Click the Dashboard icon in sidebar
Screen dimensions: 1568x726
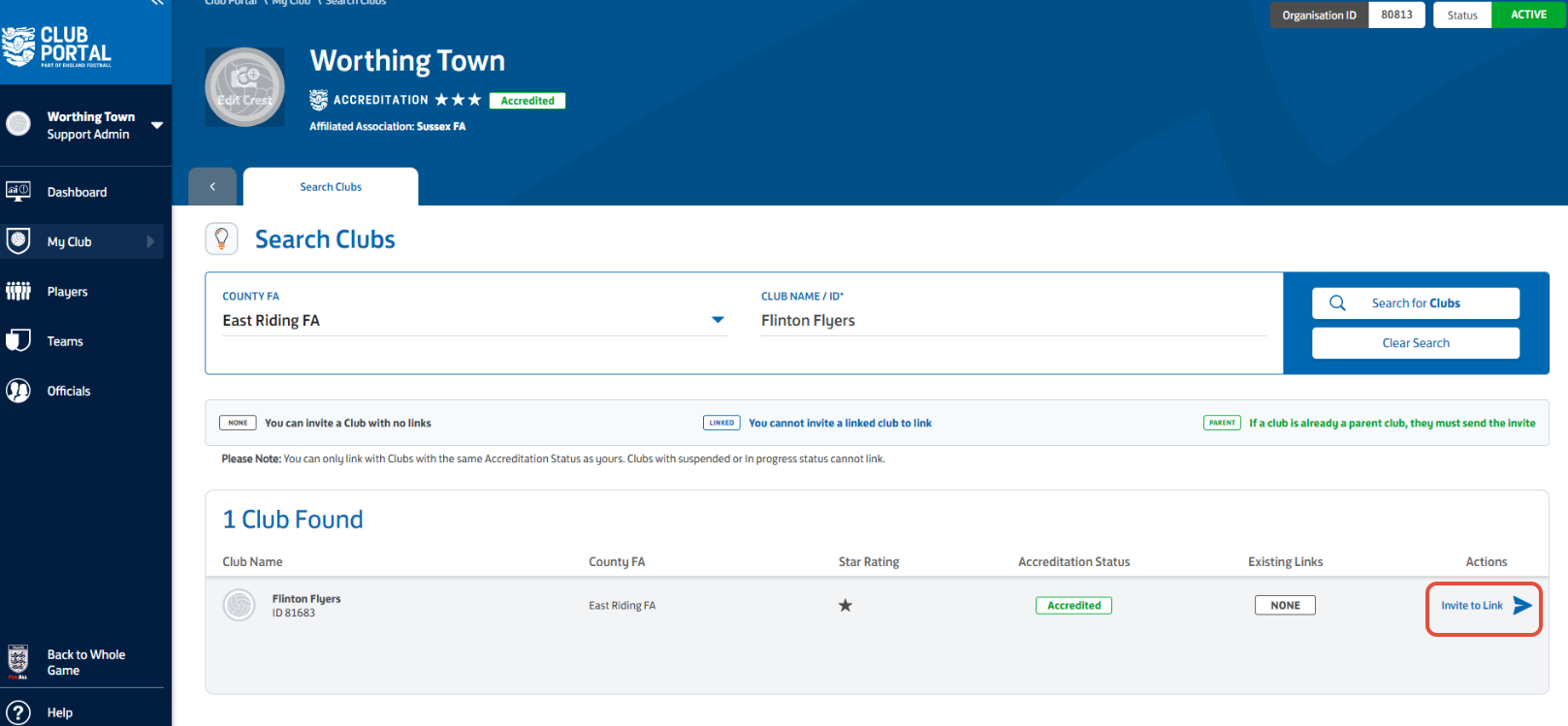18,191
